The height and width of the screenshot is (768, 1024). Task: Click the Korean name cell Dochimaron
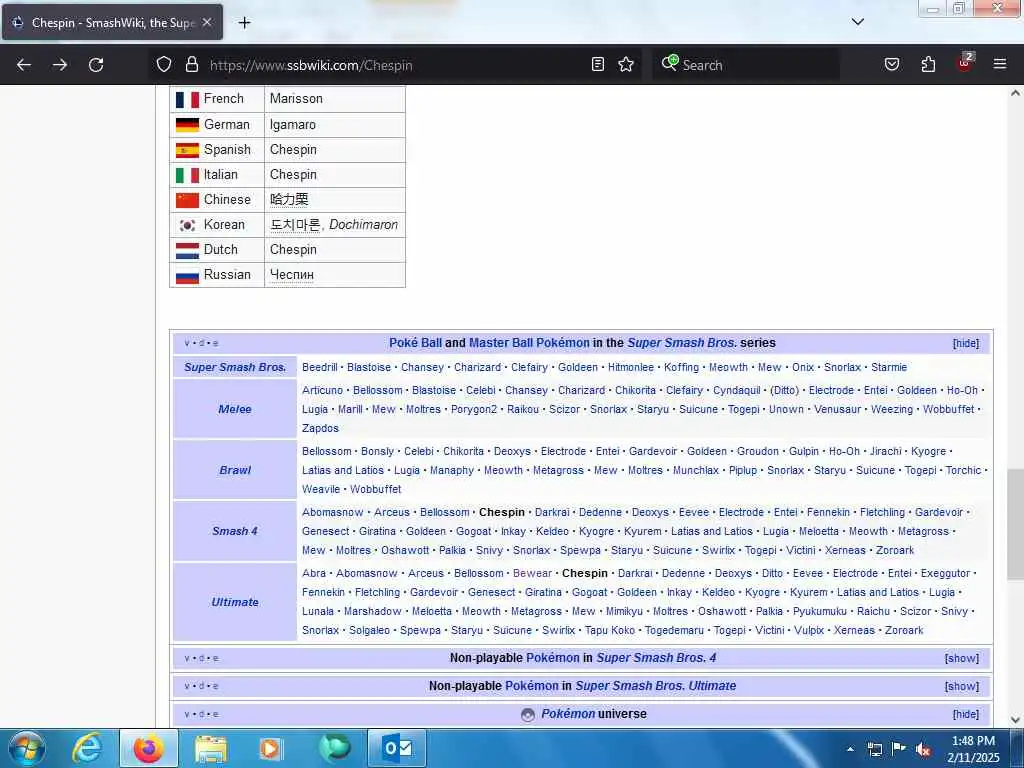[334, 225]
